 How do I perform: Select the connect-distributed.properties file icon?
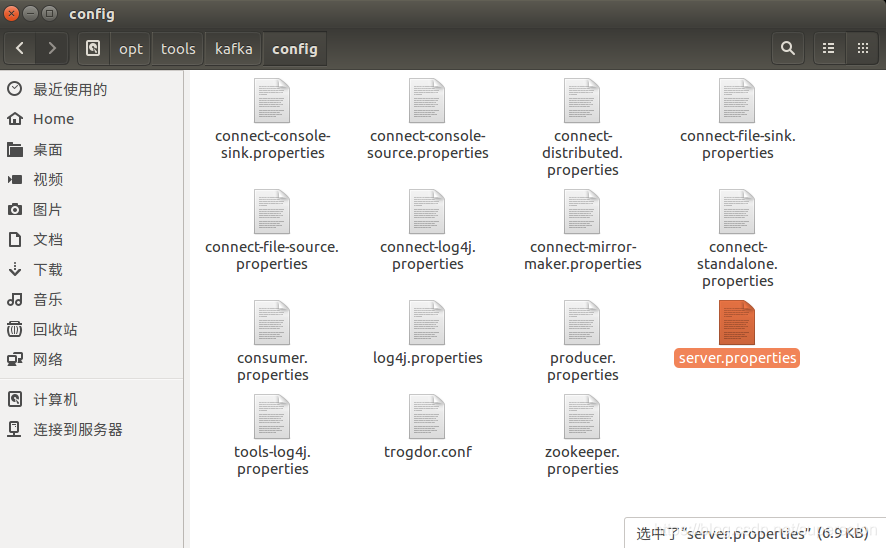[x=582, y=101]
